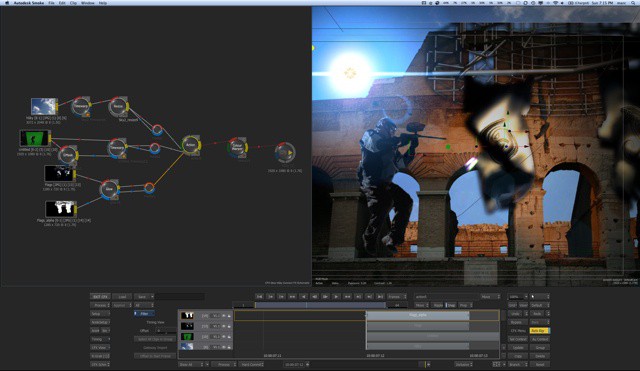Open the File menu
This screenshot has height=371, width=640.
pos(51,3)
